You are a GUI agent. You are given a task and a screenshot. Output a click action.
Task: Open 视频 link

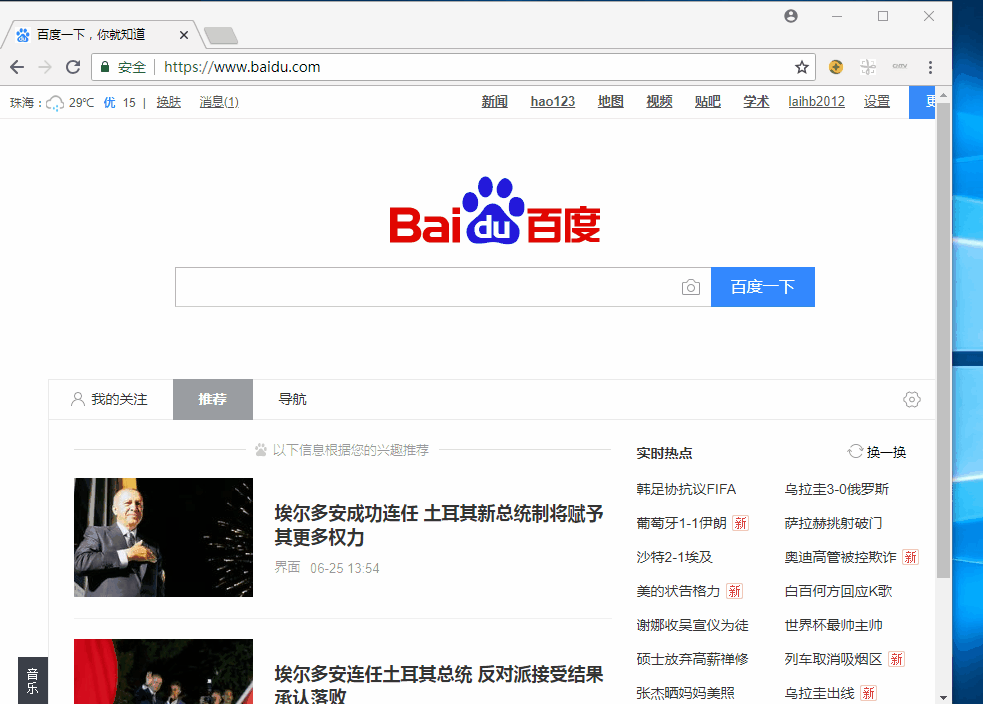coord(660,102)
